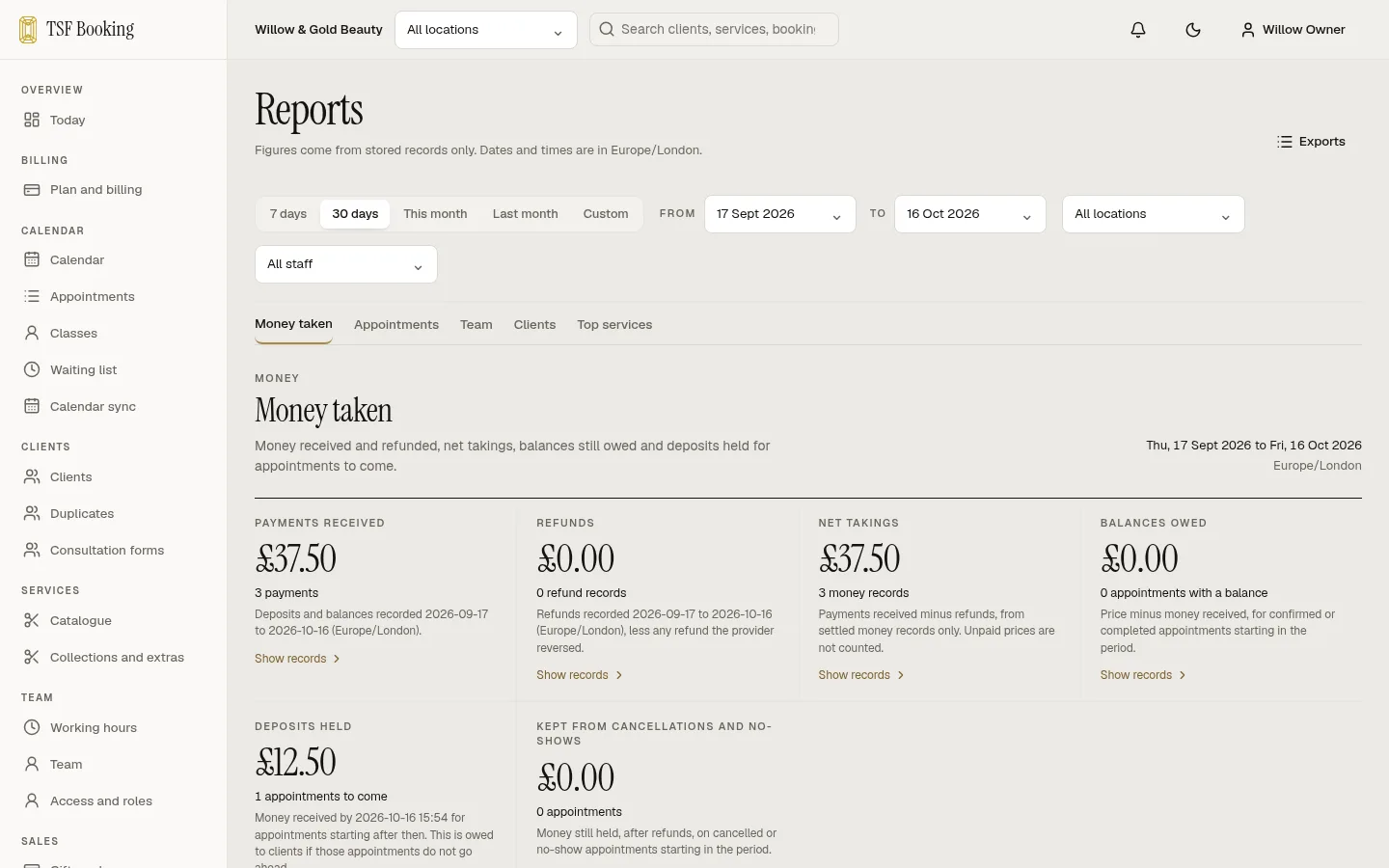Click the Collections and extras scissors icon
Screen dimensions: 1389x868
tap(32, 658)
